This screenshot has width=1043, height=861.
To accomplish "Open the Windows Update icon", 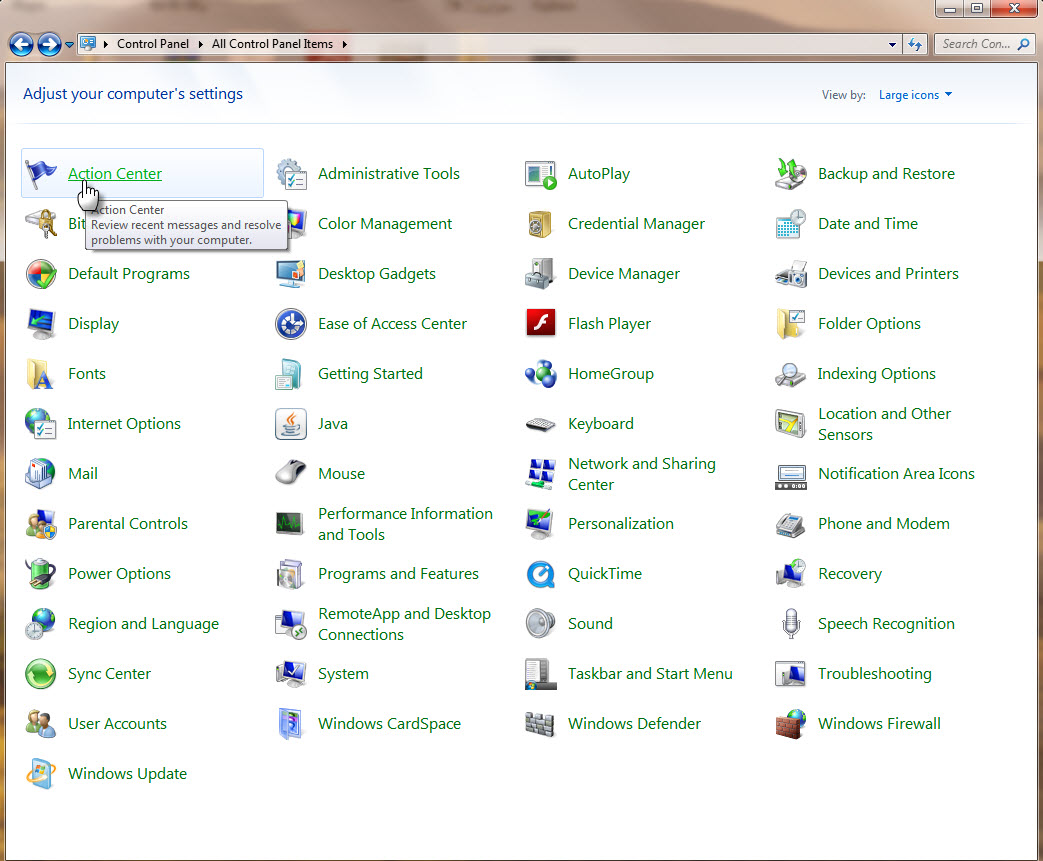I will click(41, 773).
